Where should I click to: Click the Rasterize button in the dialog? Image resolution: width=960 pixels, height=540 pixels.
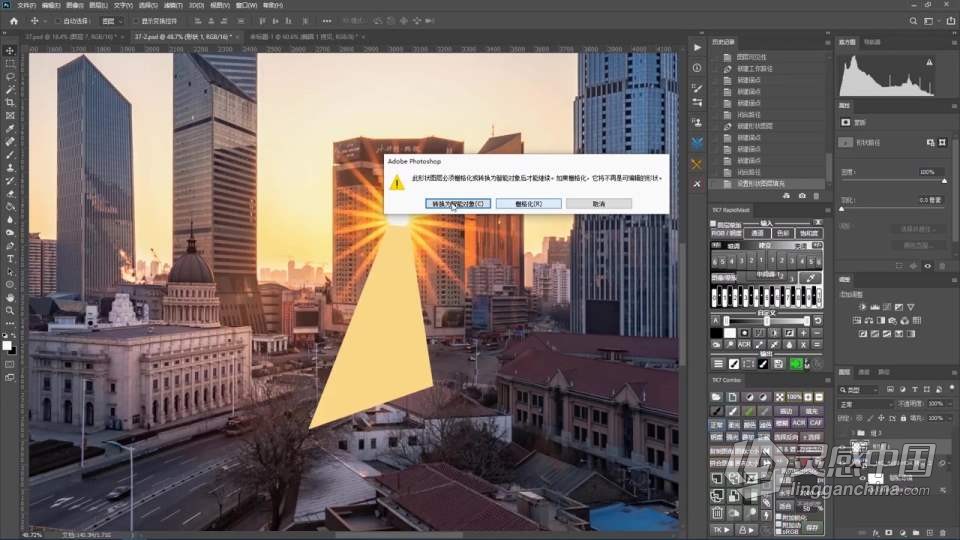click(528, 204)
